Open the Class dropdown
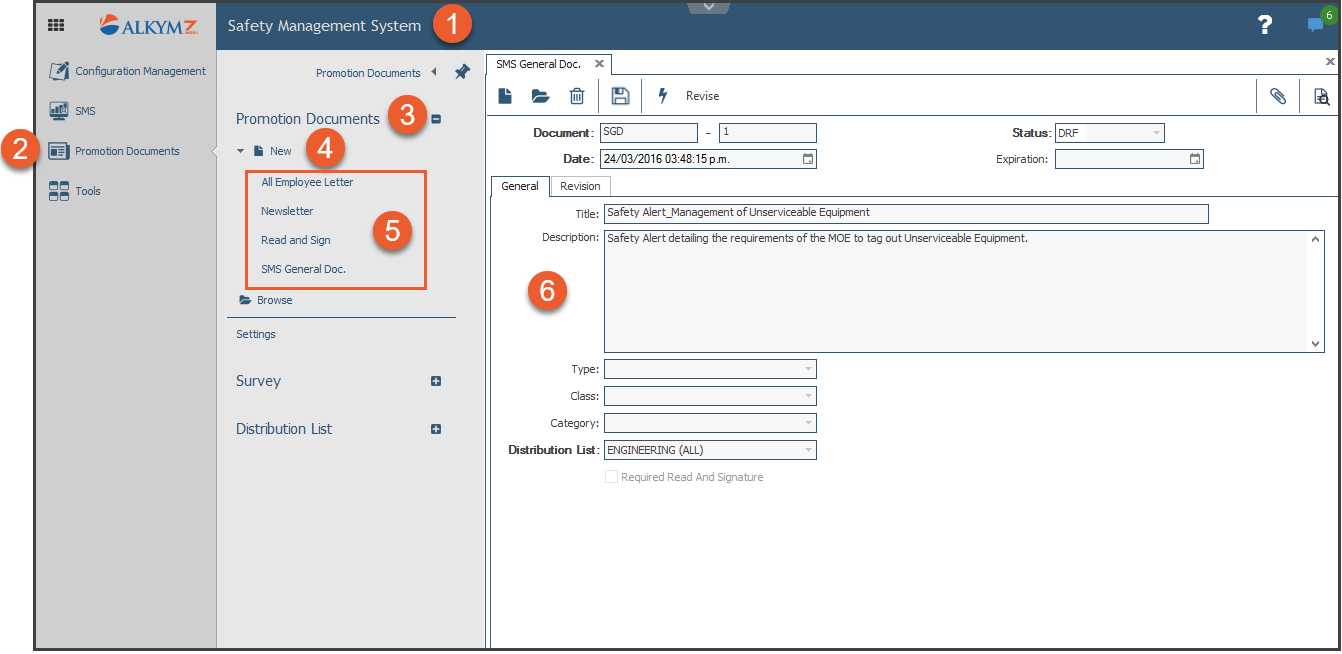 pyautogui.click(x=808, y=396)
